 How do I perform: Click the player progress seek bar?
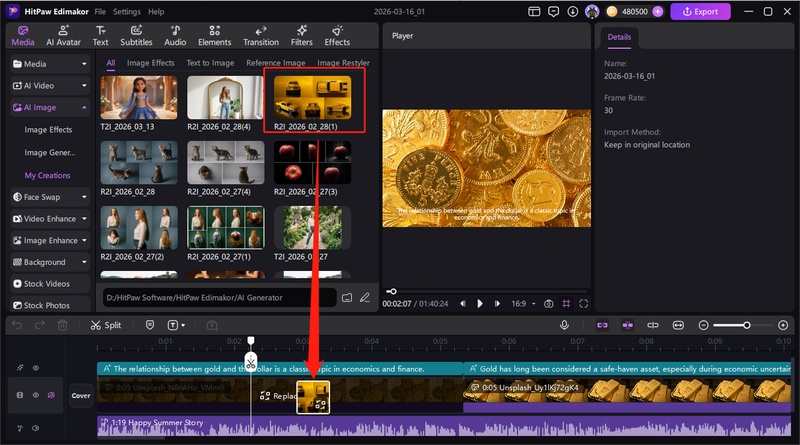click(487, 291)
